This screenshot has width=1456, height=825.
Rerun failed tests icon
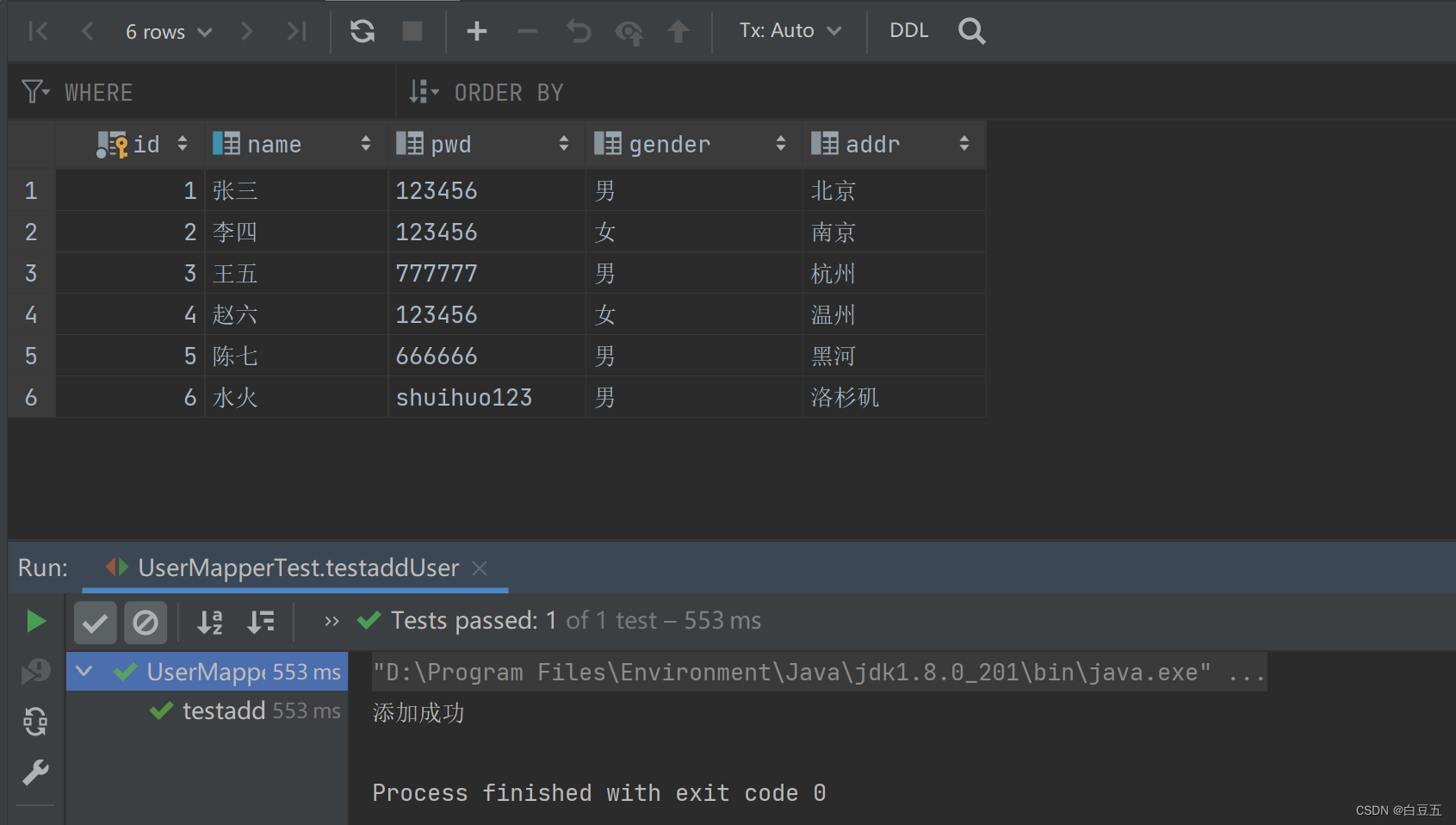35,671
